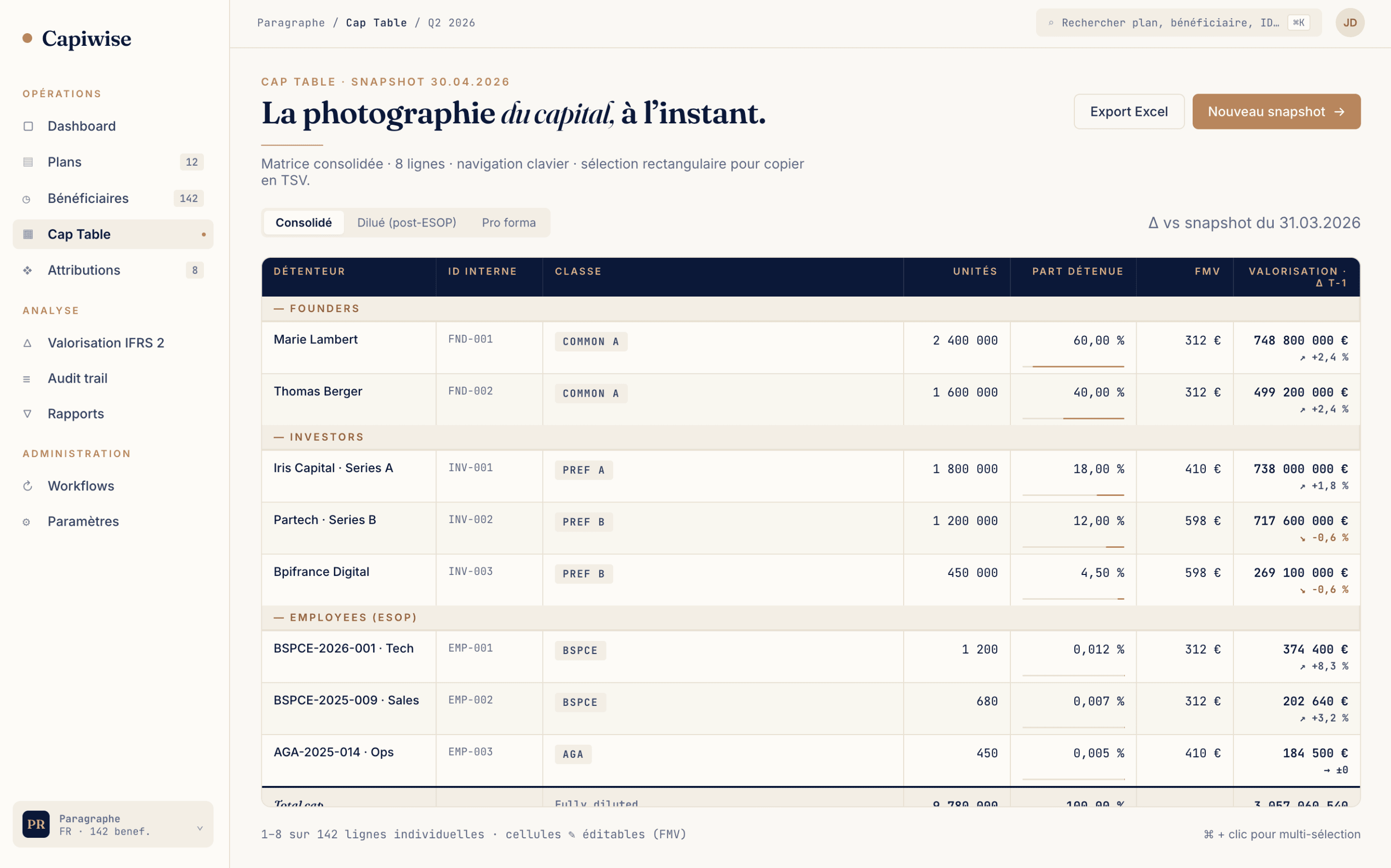The image size is (1391, 868).
Task: Open Attributions in the sidebar
Action: pos(113,270)
